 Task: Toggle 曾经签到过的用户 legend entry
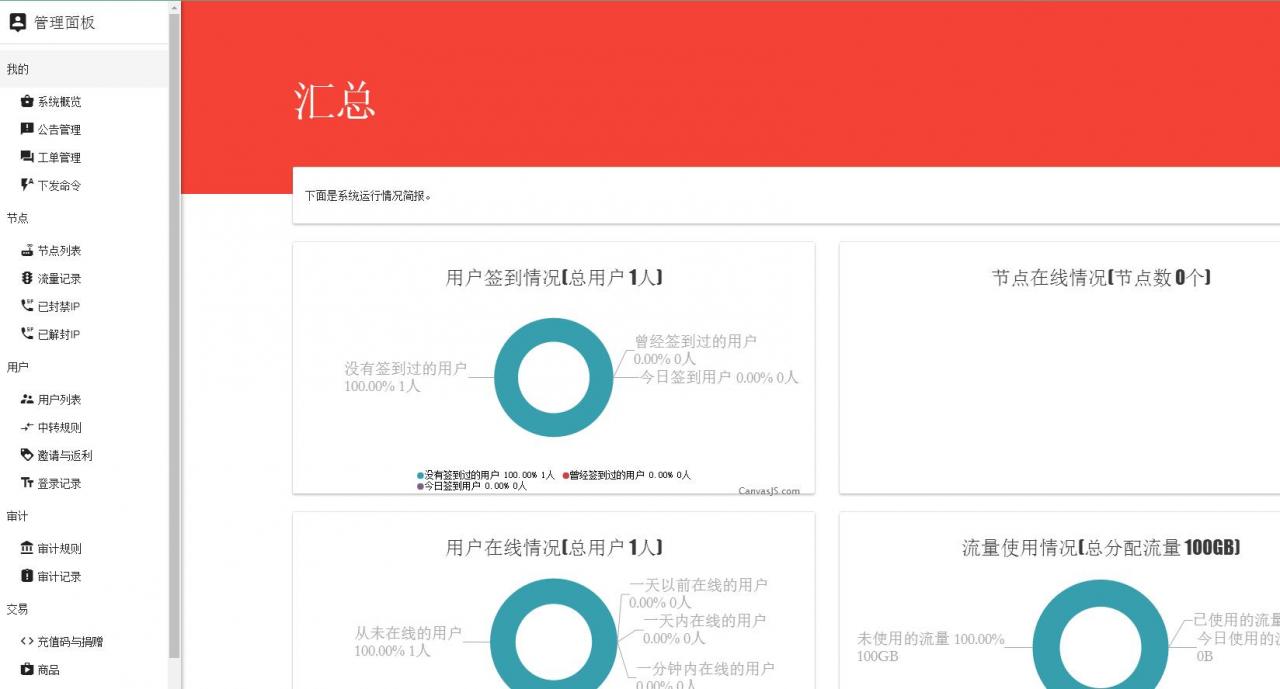(626, 475)
